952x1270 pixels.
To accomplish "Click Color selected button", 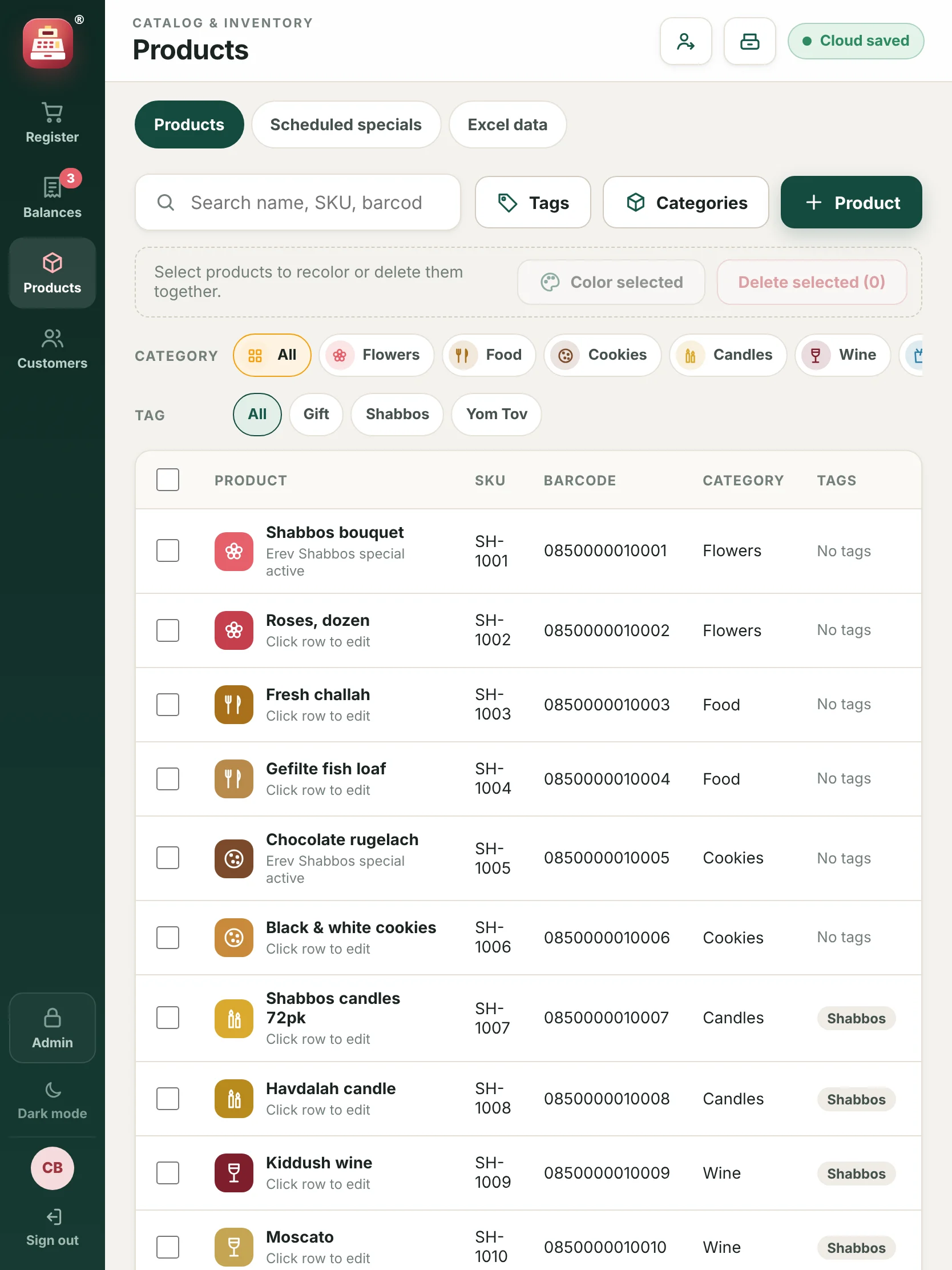I will [611, 282].
